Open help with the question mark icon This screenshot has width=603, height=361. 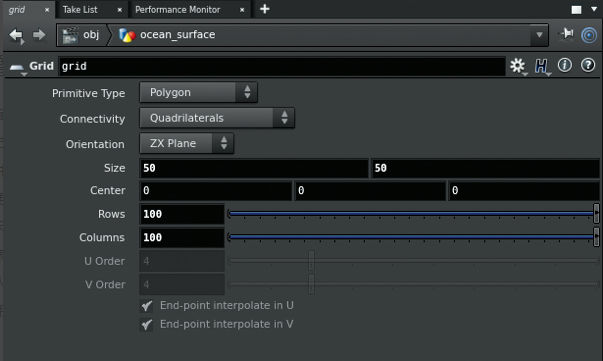click(588, 65)
